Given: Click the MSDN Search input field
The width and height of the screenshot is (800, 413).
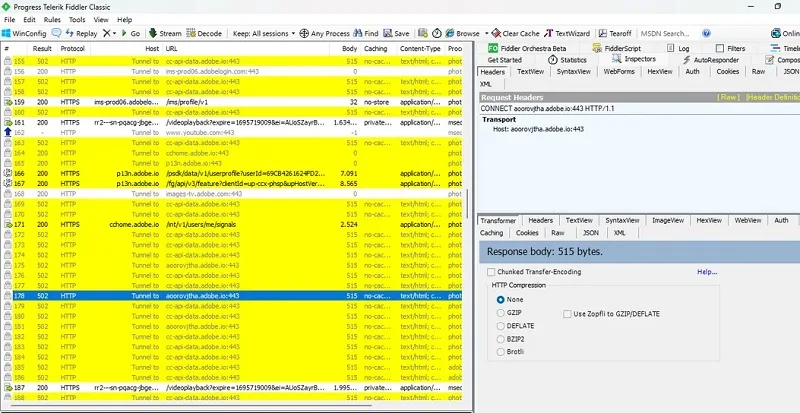Looking at the screenshot, I should coord(668,33).
